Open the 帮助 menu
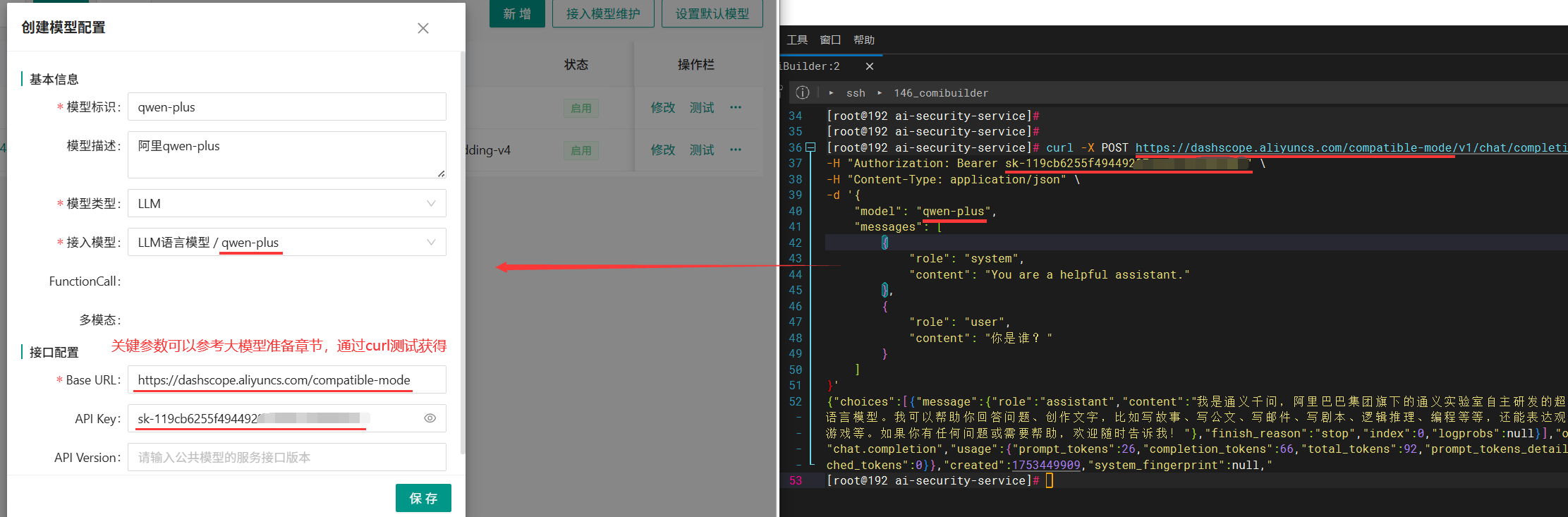This screenshot has width=1568, height=517. click(863, 40)
